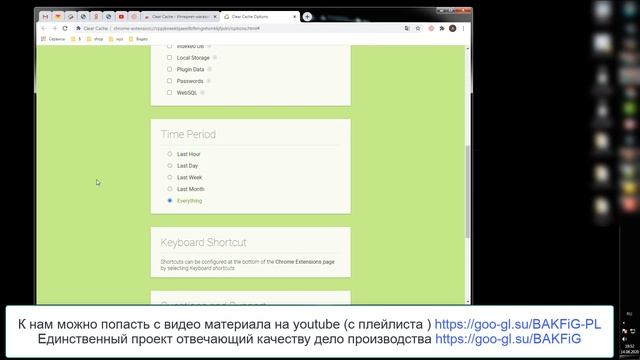Open the Chrome three-dot menu
The width and height of the screenshot is (640, 360).
(x=463, y=28)
